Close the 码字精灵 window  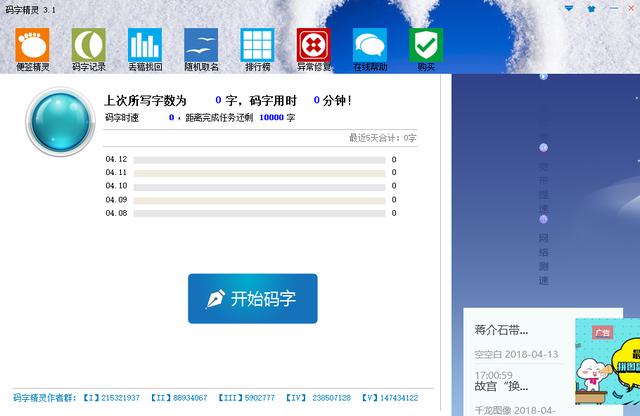point(631,8)
